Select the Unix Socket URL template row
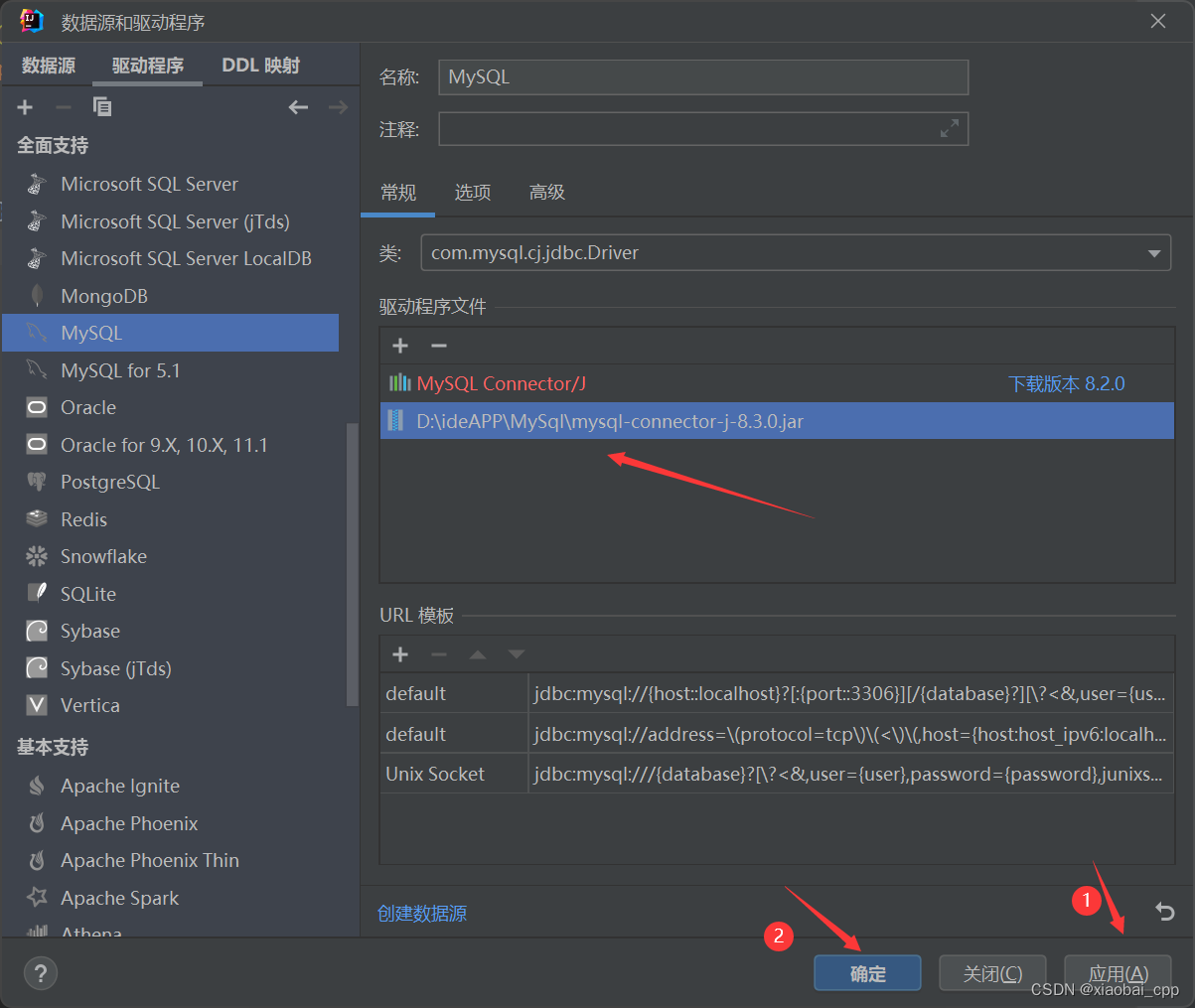 click(x=777, y=774)
